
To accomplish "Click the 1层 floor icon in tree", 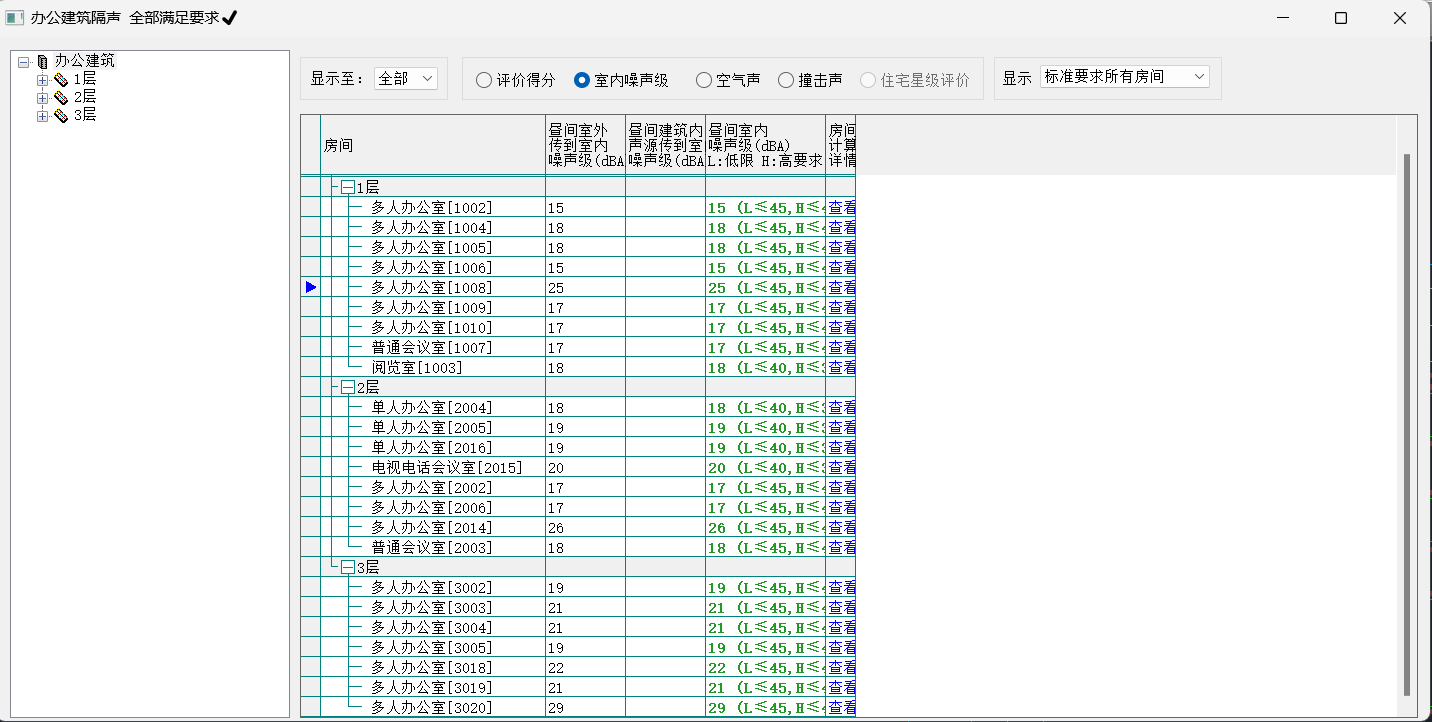I will [x=61, y=79].
